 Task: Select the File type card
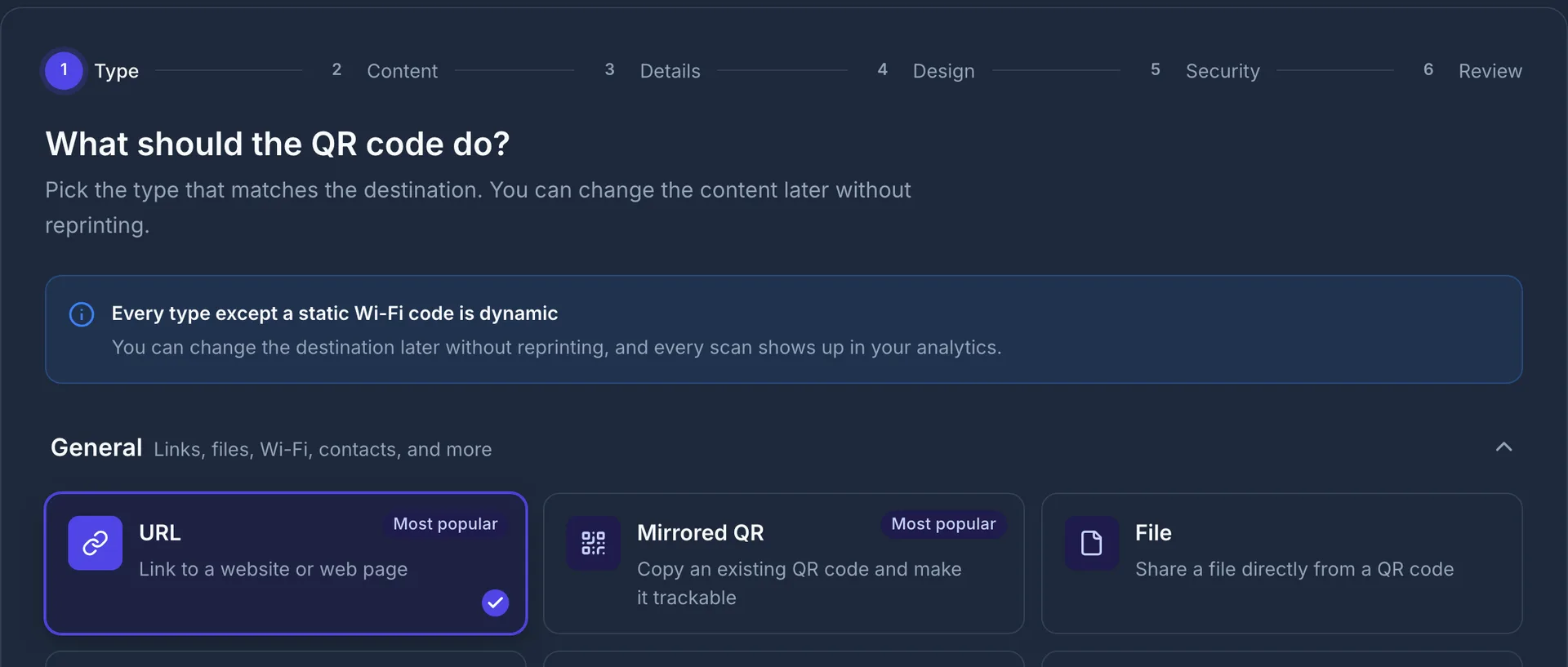1282,563
